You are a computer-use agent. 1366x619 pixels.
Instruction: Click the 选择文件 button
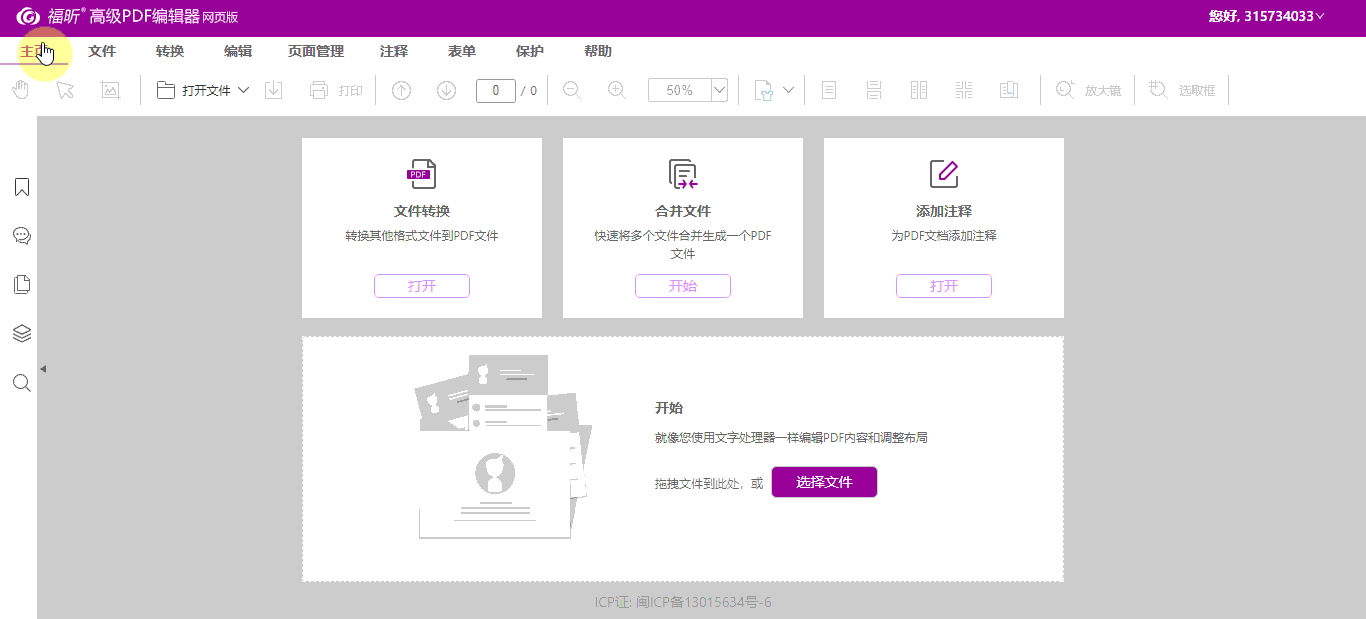824,482
